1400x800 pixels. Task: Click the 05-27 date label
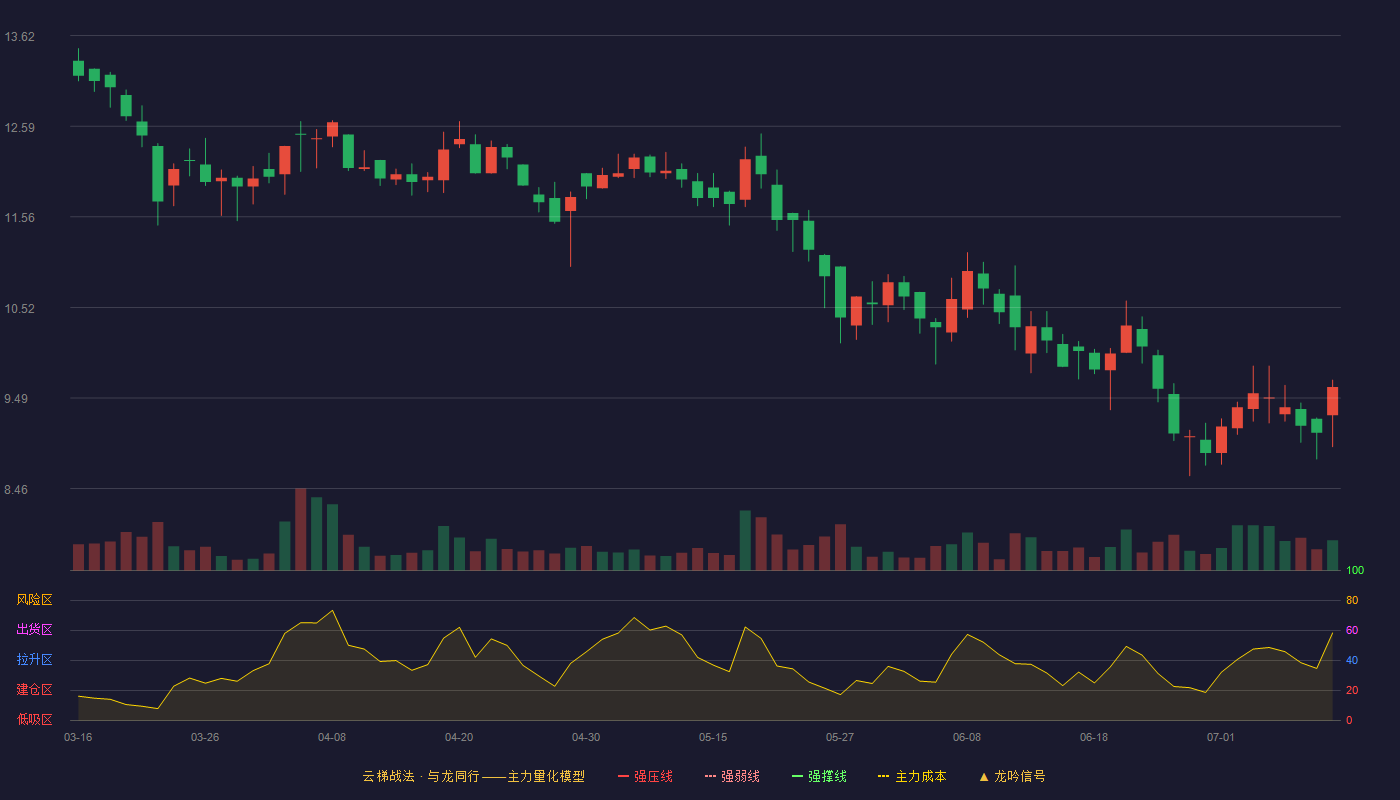pyautogui.click(x=840, y=737)
